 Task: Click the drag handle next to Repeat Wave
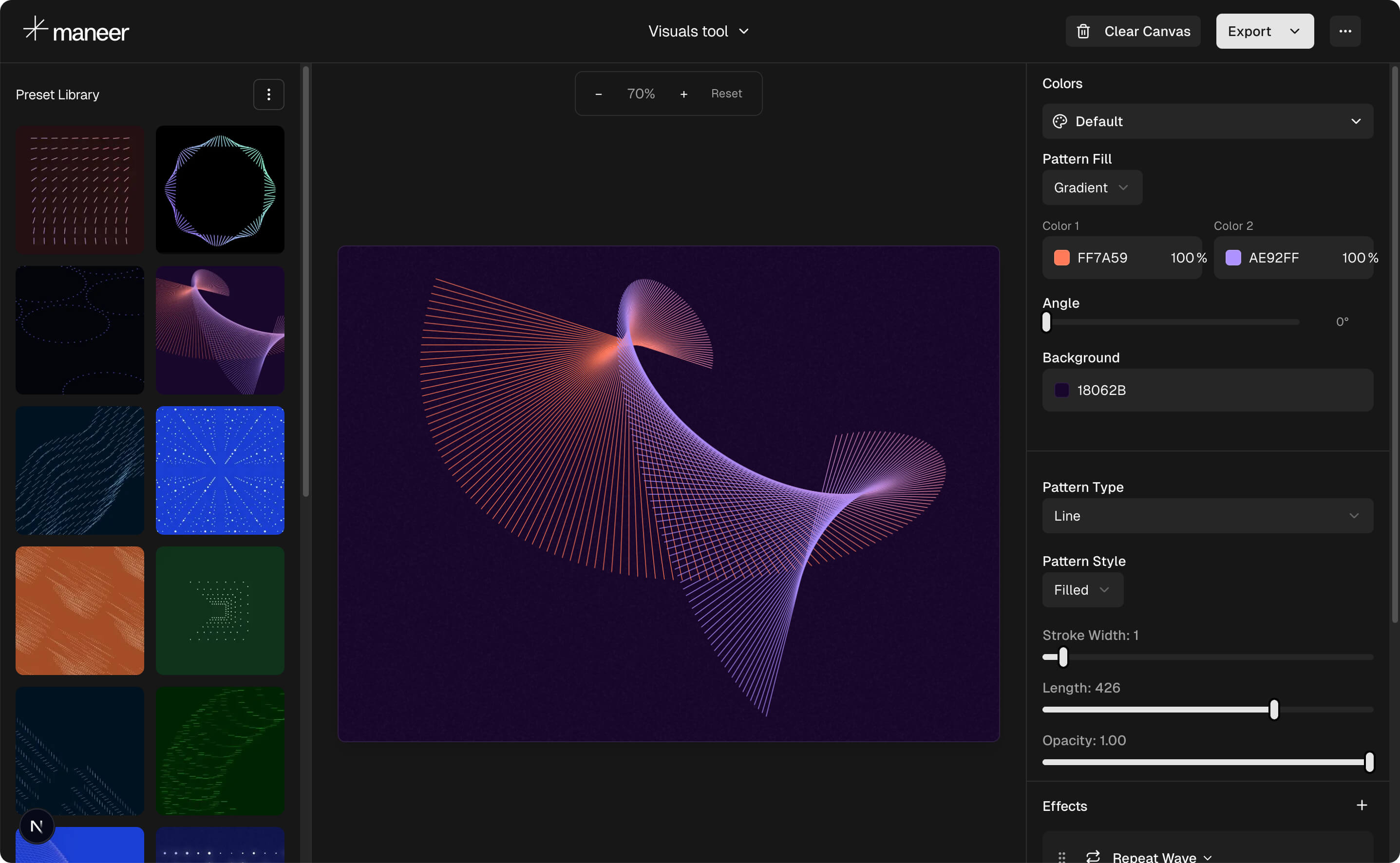point(1061,856)
